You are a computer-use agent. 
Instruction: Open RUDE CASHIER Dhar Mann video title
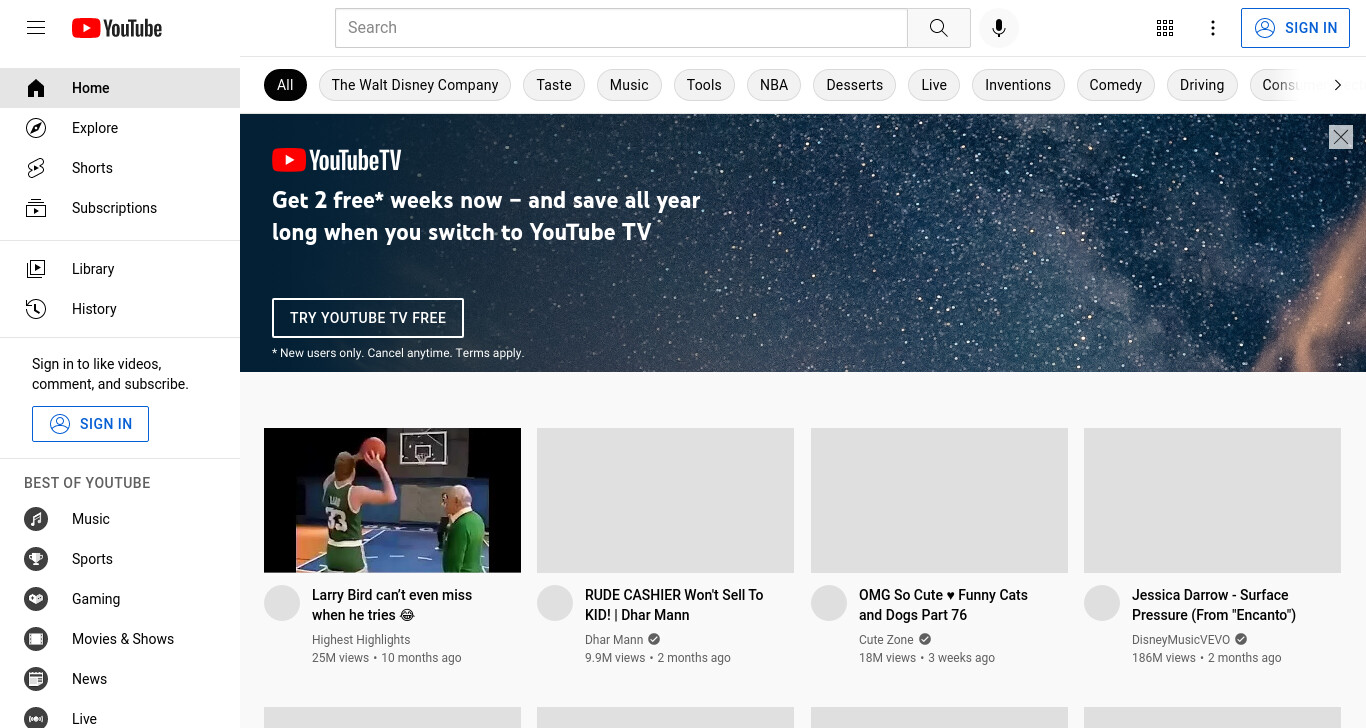click(x=674, y=605)
